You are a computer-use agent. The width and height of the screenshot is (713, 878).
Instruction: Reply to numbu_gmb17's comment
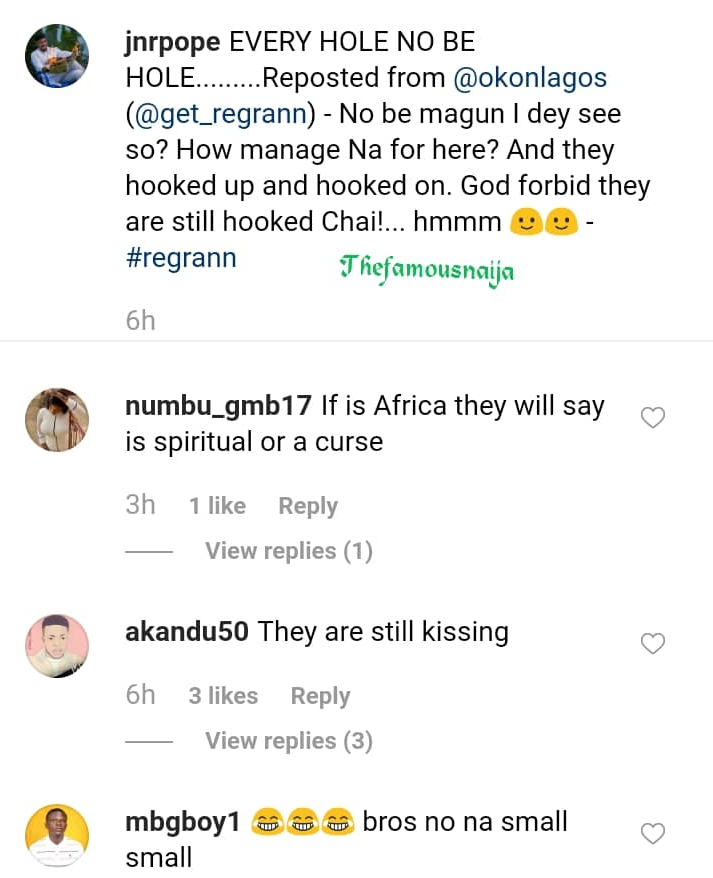[308, 506]
